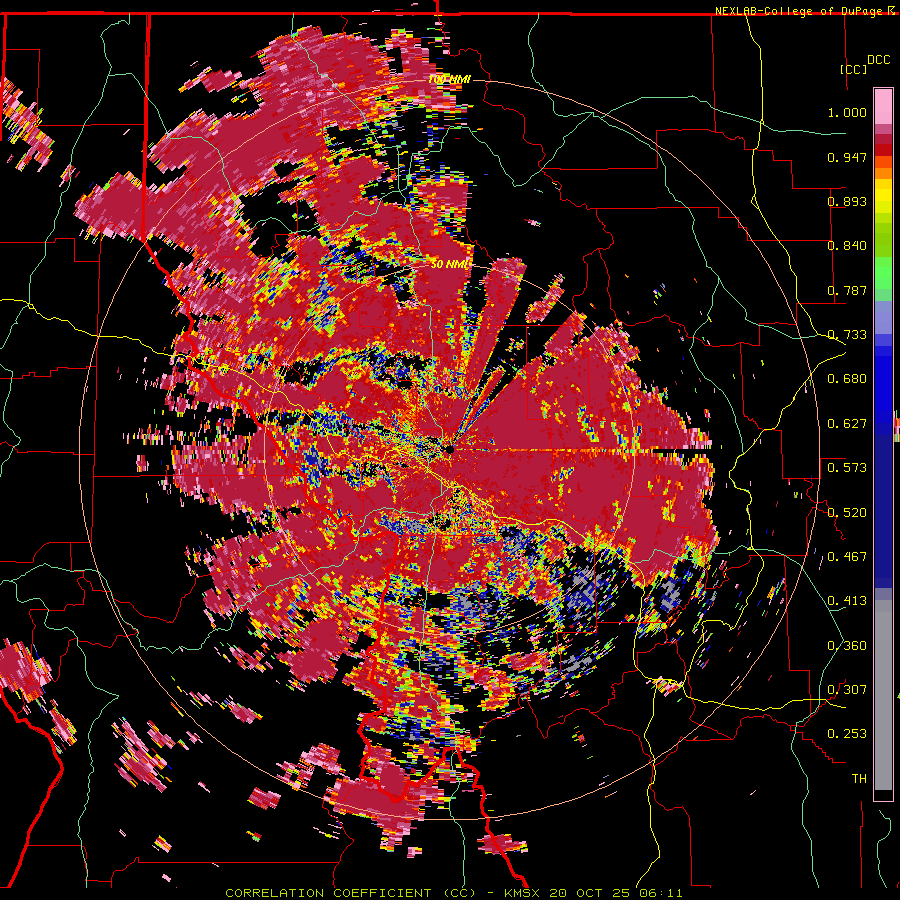Viewport: 900px width, 900px height.
Task: Select the 0.573 legend value
Action: click(x=847, y=468)
